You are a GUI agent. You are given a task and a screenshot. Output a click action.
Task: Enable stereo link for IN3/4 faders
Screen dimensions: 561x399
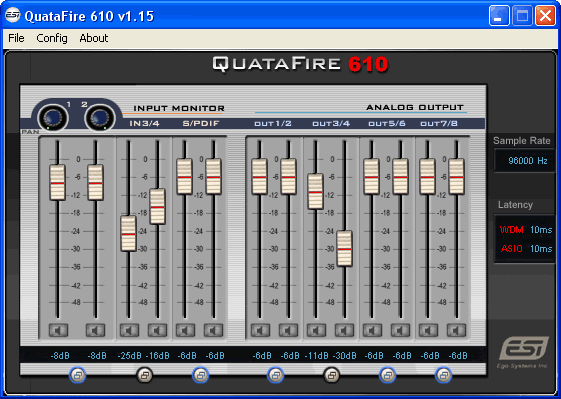[145, 375]
